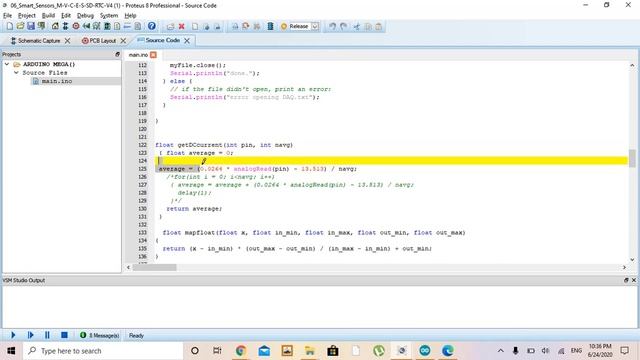Viewport: 640px width, 360px height.
Task: Stop the simulation
Action: pos(64,335)
